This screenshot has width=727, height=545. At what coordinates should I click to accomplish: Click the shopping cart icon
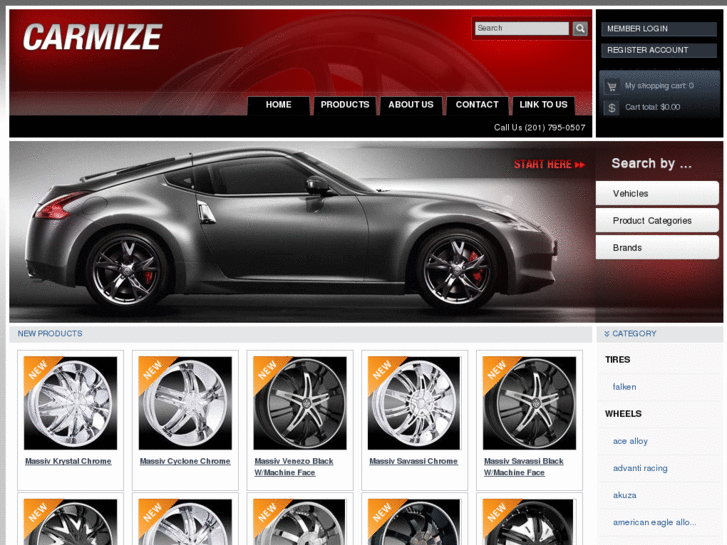point(612,86)
